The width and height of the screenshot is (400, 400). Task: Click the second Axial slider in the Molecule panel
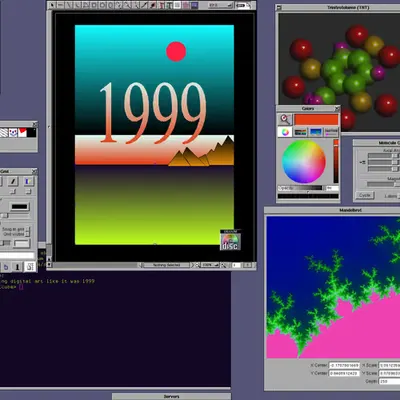pos(384,162)
